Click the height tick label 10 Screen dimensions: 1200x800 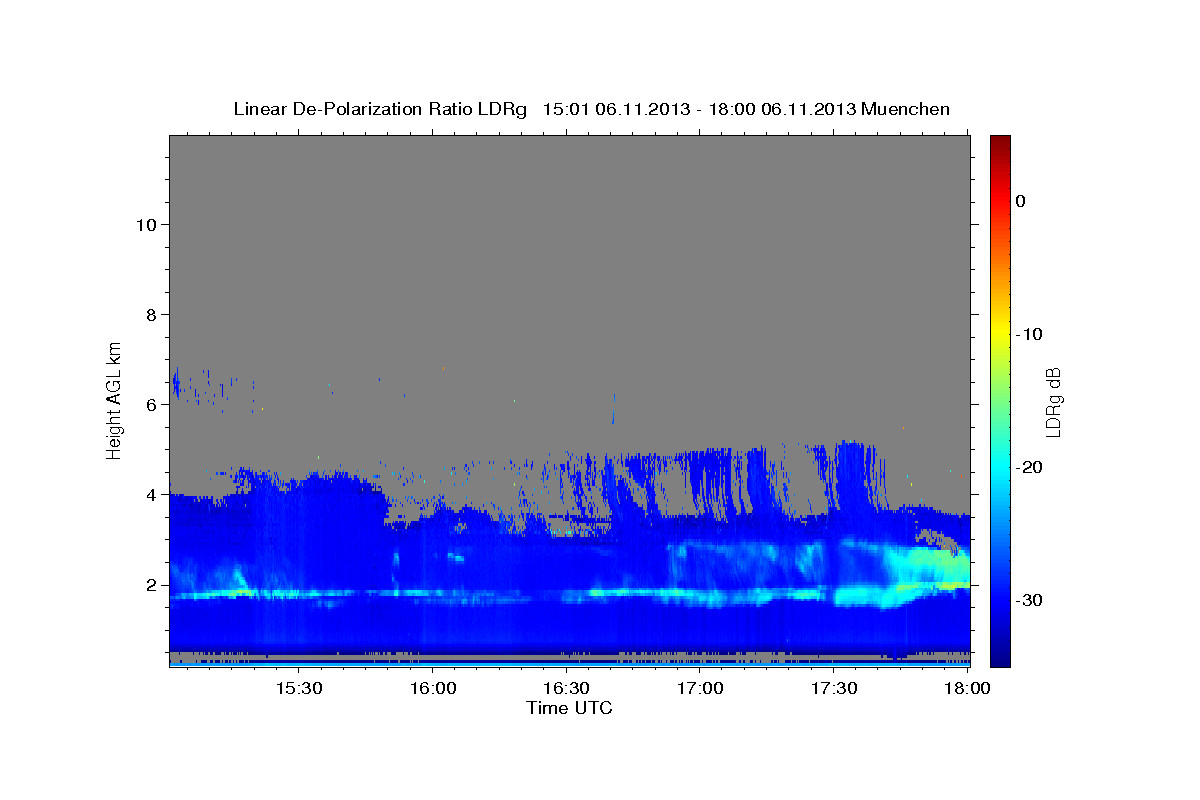click(145, 224)
